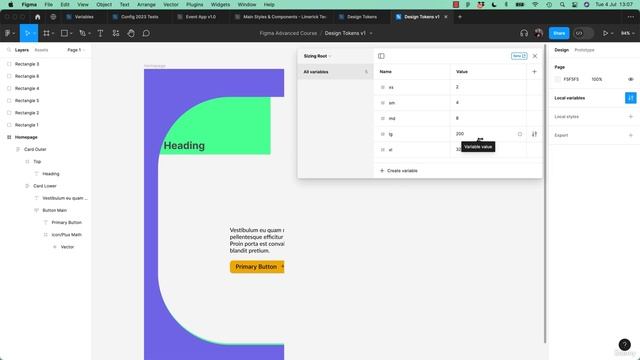Viewport: 640px width, 360px height.
Task: Click the Primary Button on canvas
Action: click(257, 267)
